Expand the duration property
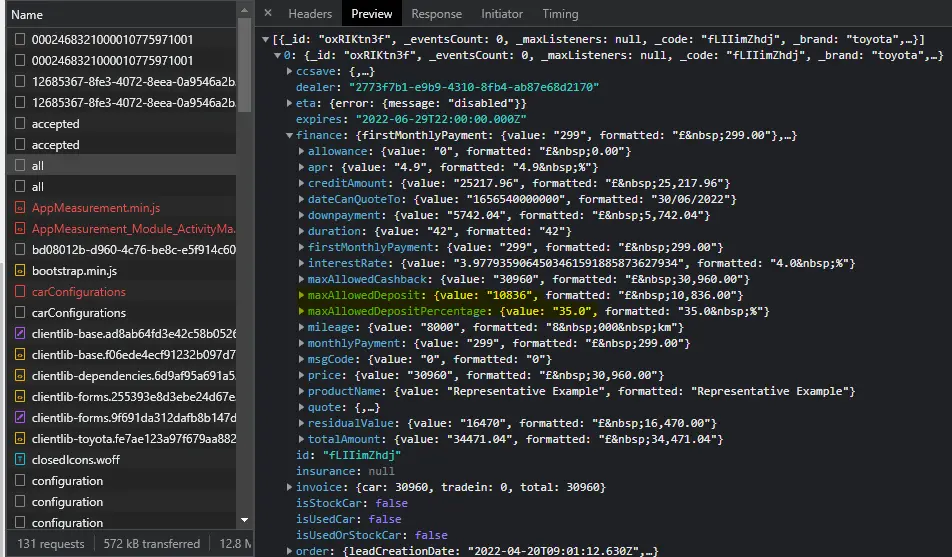 301,231
